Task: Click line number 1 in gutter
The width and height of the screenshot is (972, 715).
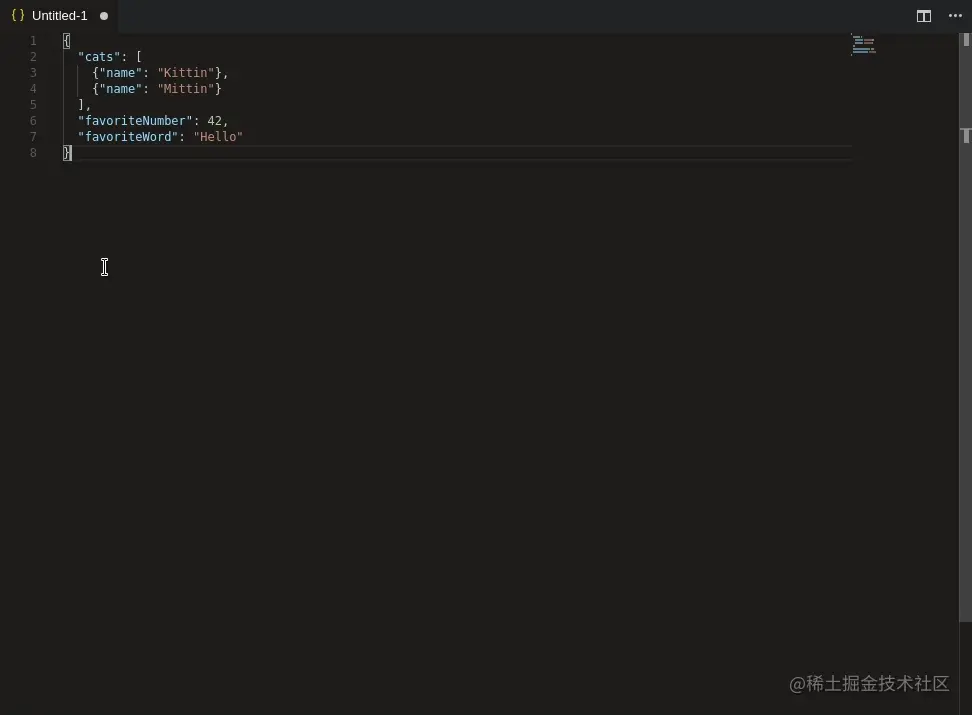Action: pyautogui.click(x=33, y=41)
